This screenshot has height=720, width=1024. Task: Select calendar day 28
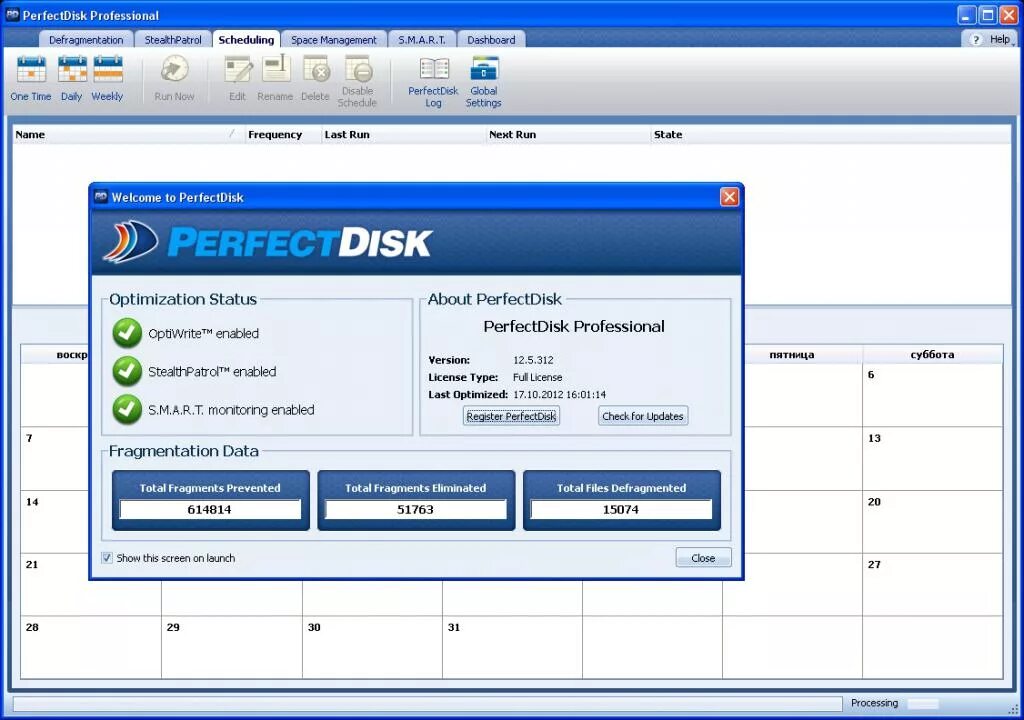[x=91, y=647]
